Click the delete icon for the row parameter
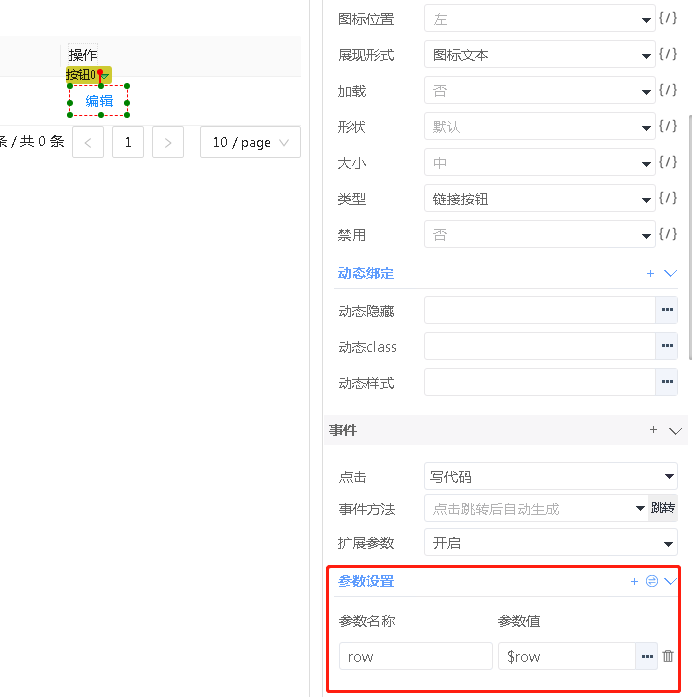Viewport: 692px width, 697px height. coord(668,656)
